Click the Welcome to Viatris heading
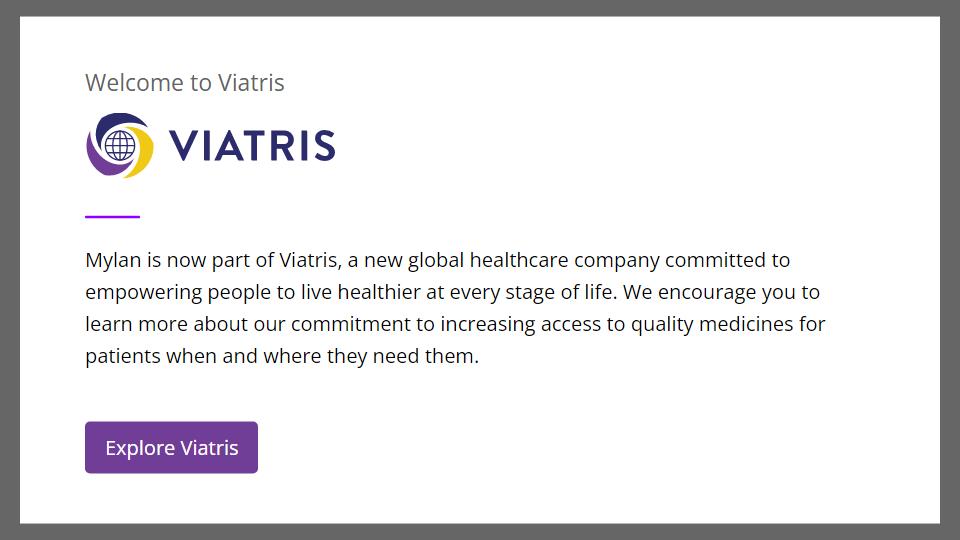 [185, 83]
